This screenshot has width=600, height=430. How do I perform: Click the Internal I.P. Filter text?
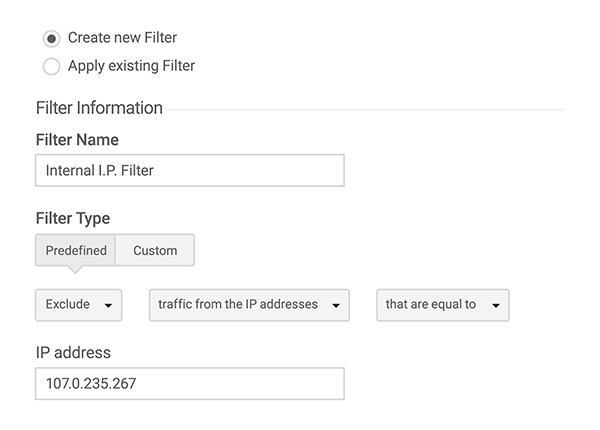pos(99,170)
